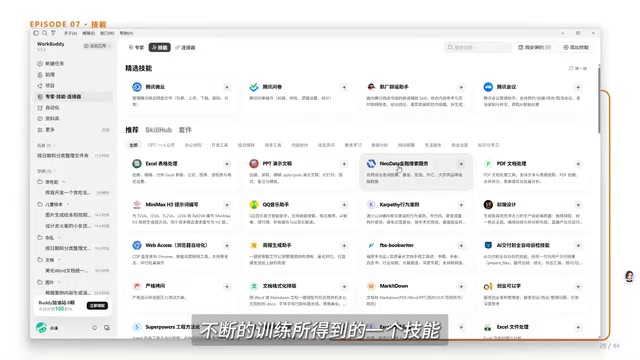Add the Web Access skill with plus
Viewport: 640px width, 360px height.
point(227,245)
